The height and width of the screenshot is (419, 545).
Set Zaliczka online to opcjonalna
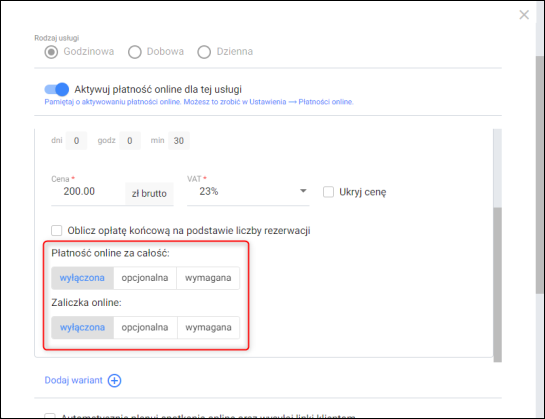pos(145,327)
